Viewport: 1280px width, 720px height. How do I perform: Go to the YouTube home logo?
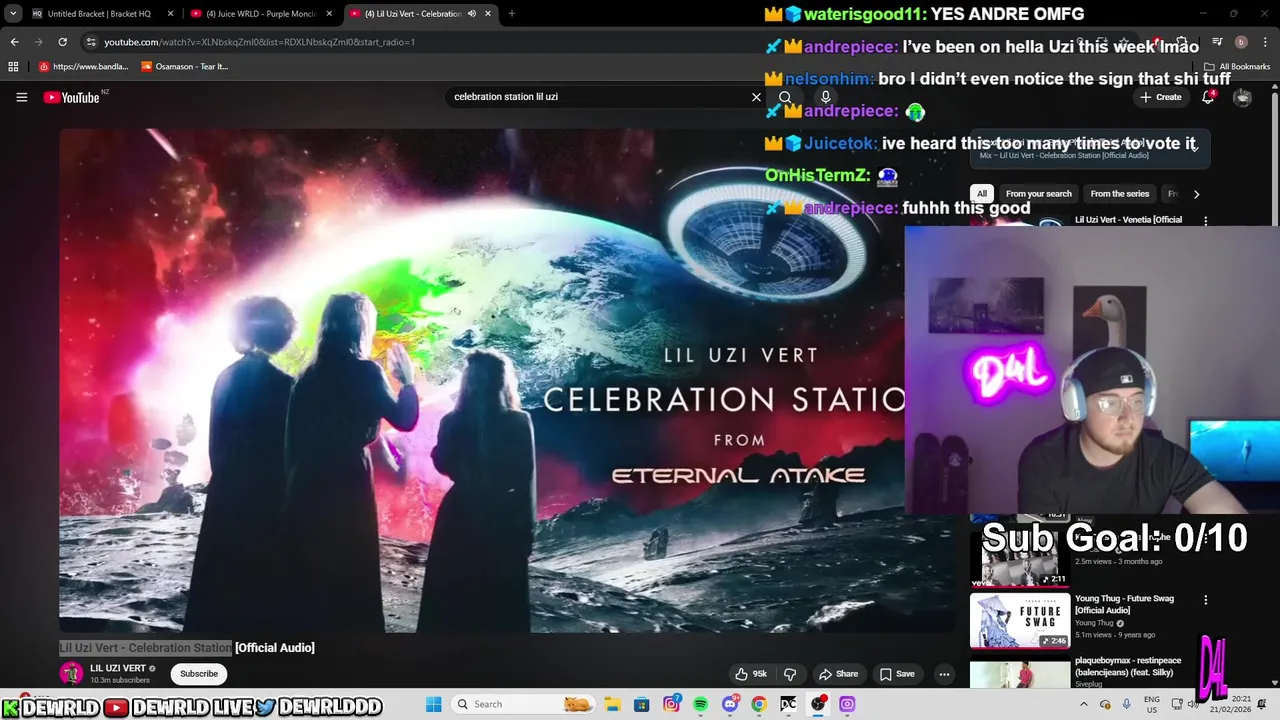click(x=72, y=97)
